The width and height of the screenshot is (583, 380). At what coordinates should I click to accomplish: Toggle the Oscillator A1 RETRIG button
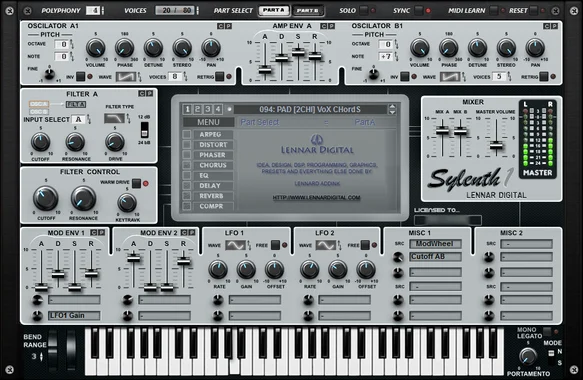coord(220,77)
